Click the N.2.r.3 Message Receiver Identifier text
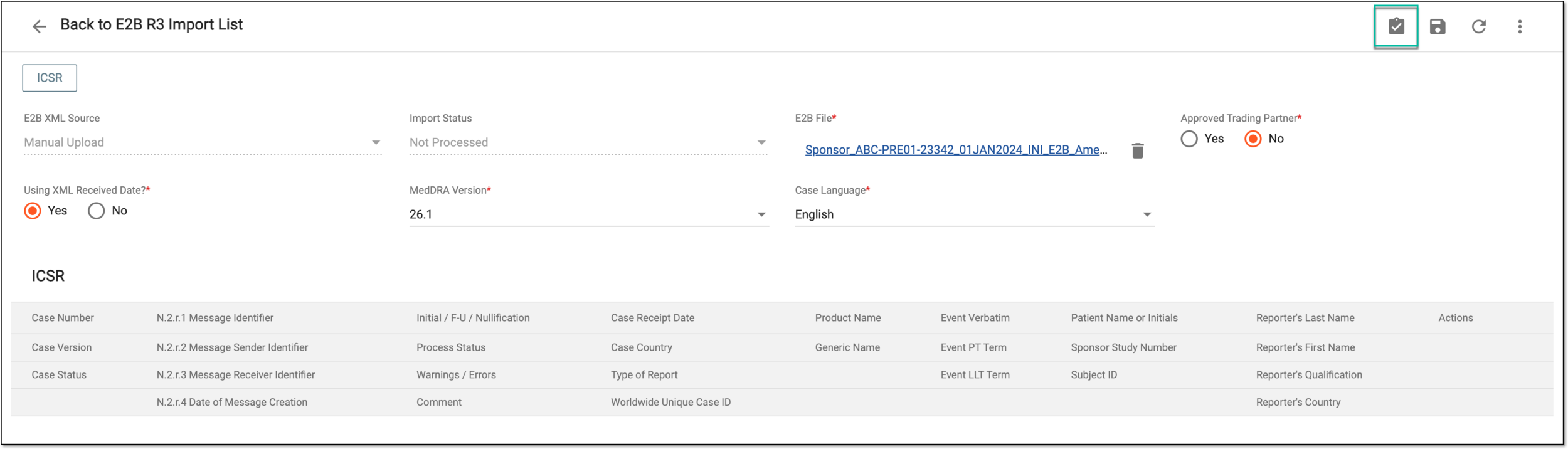Image resolution: width=1568 pixels, height=449 pixels. point(235,375)
